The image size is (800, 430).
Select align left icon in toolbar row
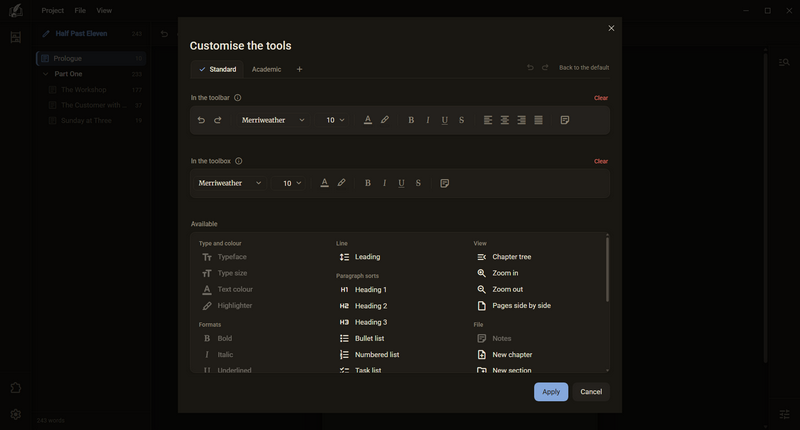tap(488, 120)
